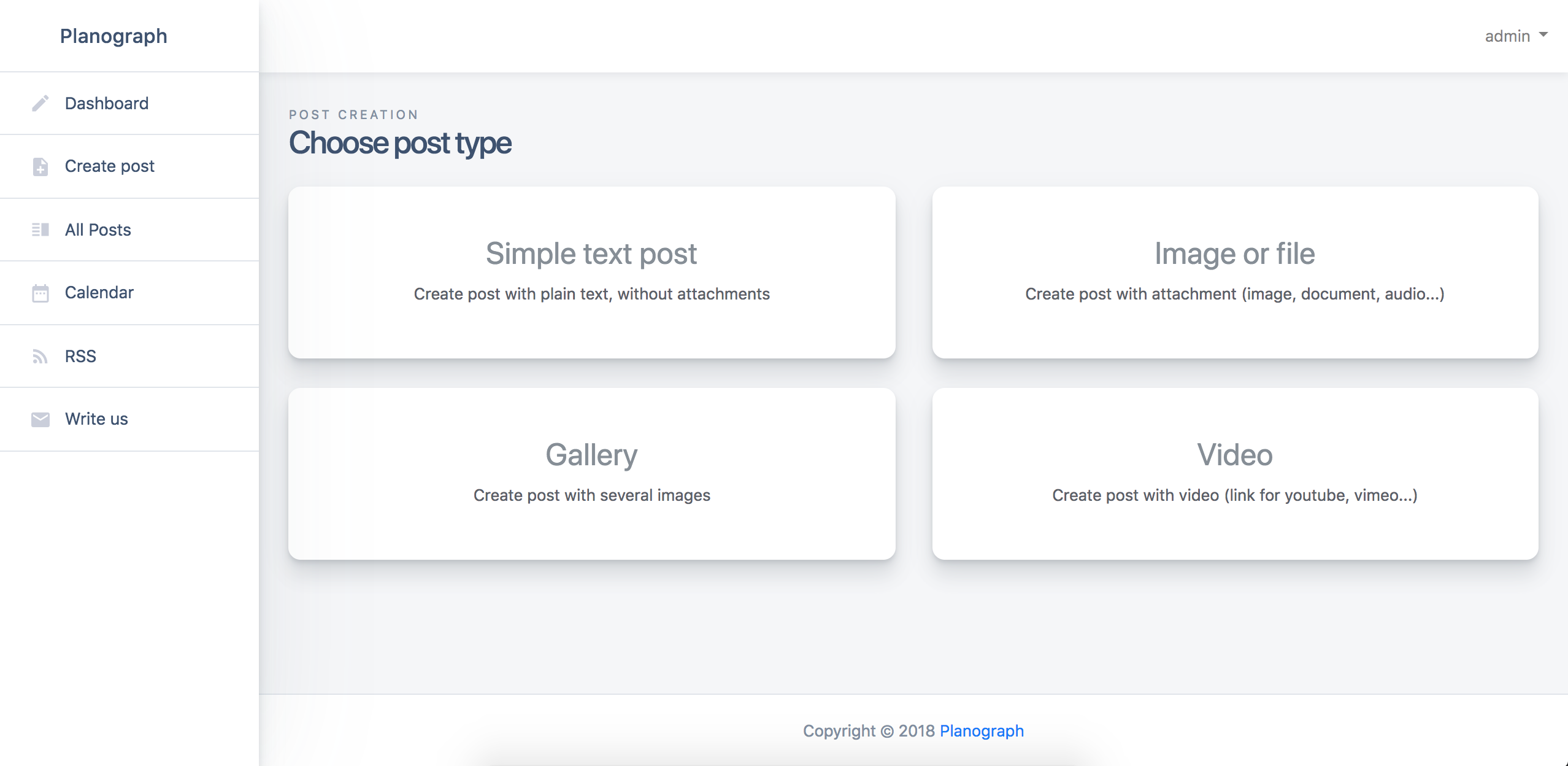Click the Planograph link in the footer
Image resolution: width=1568 pixels, height=766 pixels.
pos(982,731)
